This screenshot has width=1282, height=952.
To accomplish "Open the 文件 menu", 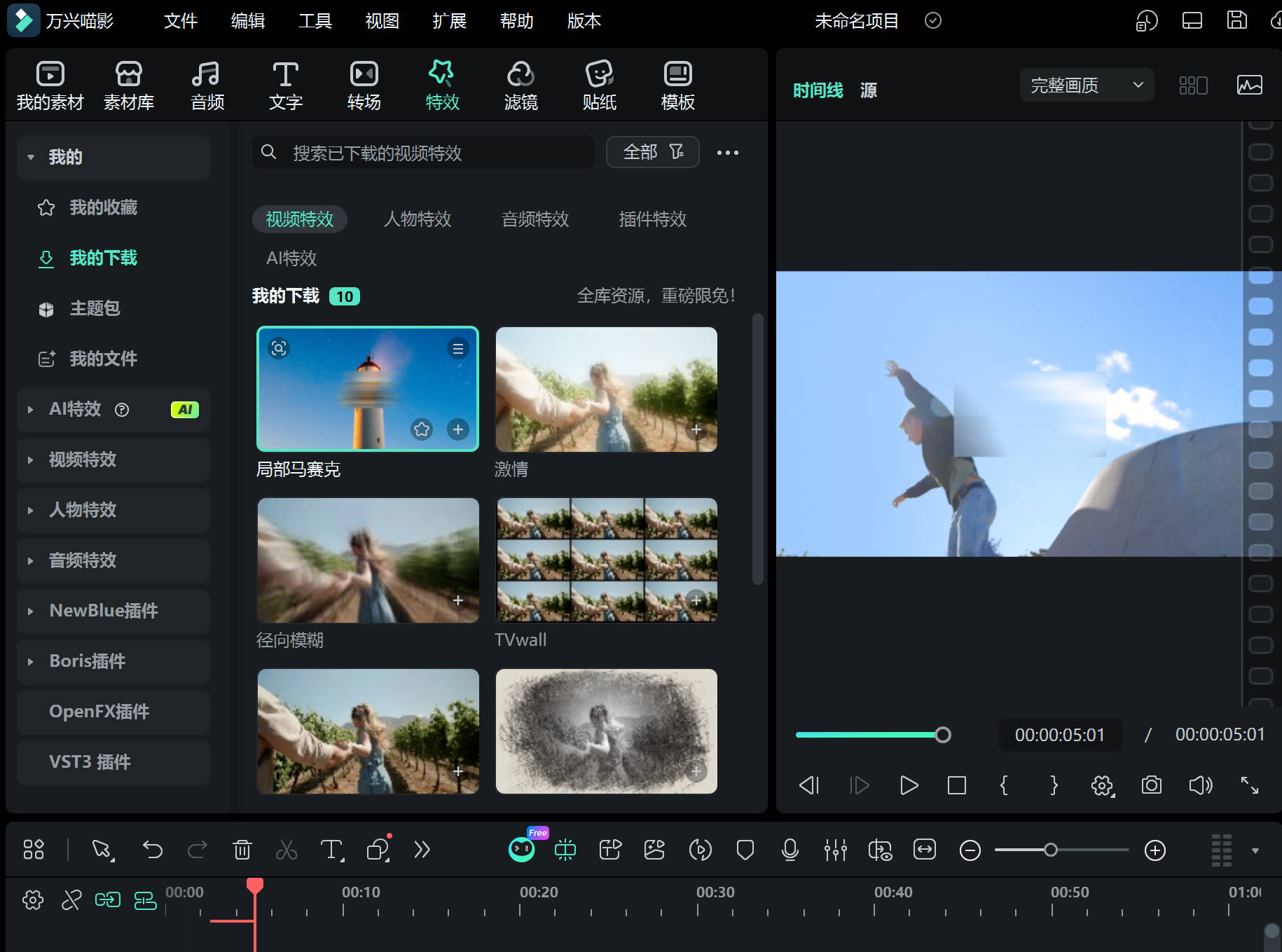I will click(180, 21).
